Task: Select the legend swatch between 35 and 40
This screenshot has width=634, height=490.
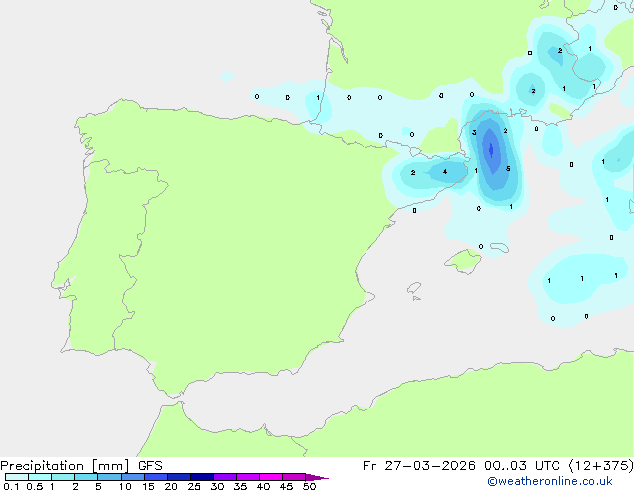Action: point(248,477)
